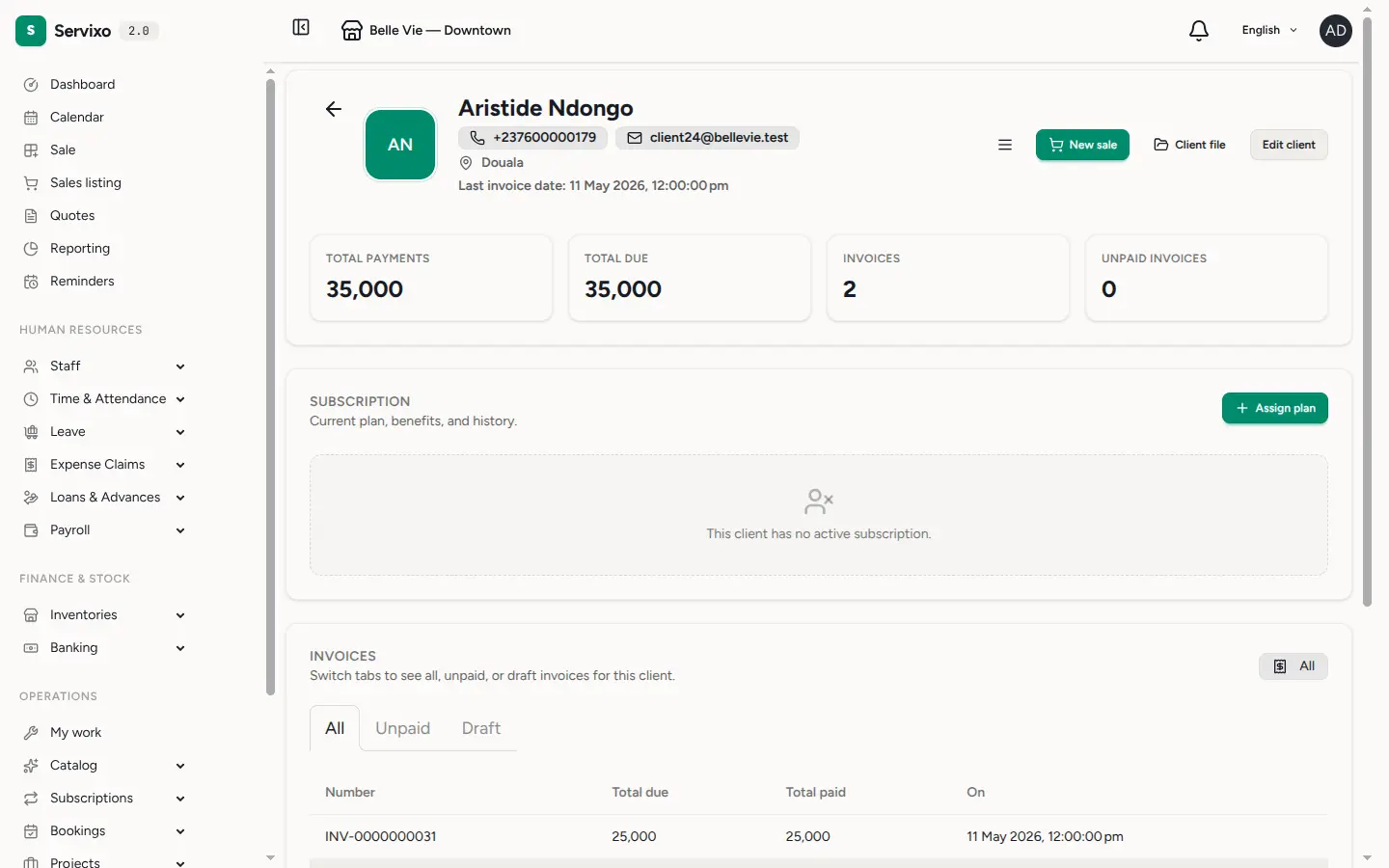1389x868 pixels.
Task: Click the main page scrollbar thumb
Action: tap(1367, 311)
